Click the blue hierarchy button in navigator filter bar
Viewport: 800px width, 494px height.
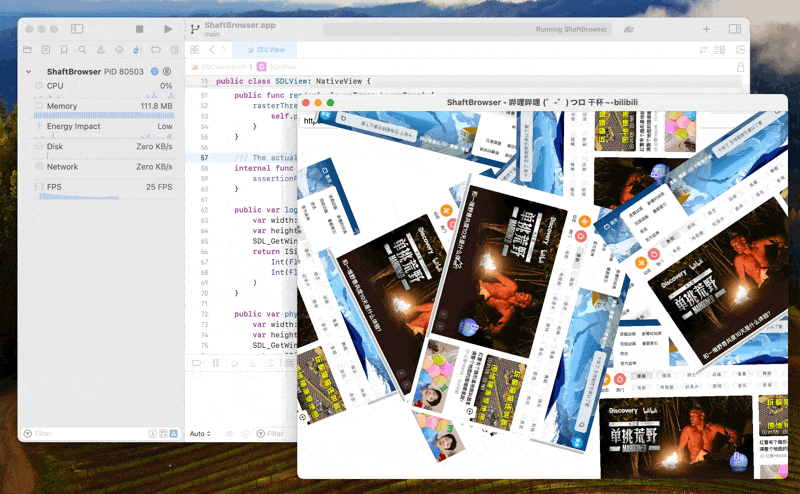173,433
